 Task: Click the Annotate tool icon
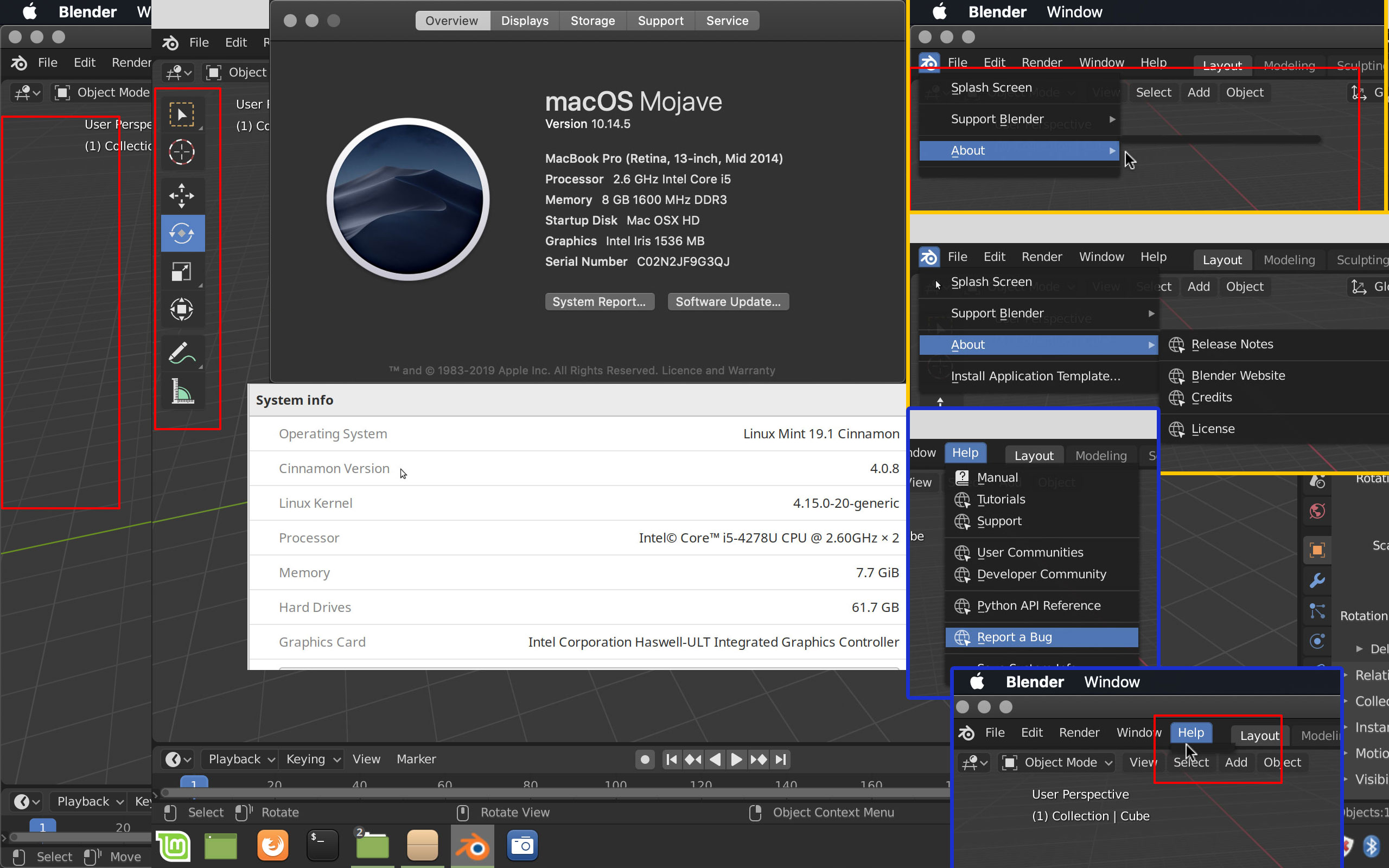183,352
